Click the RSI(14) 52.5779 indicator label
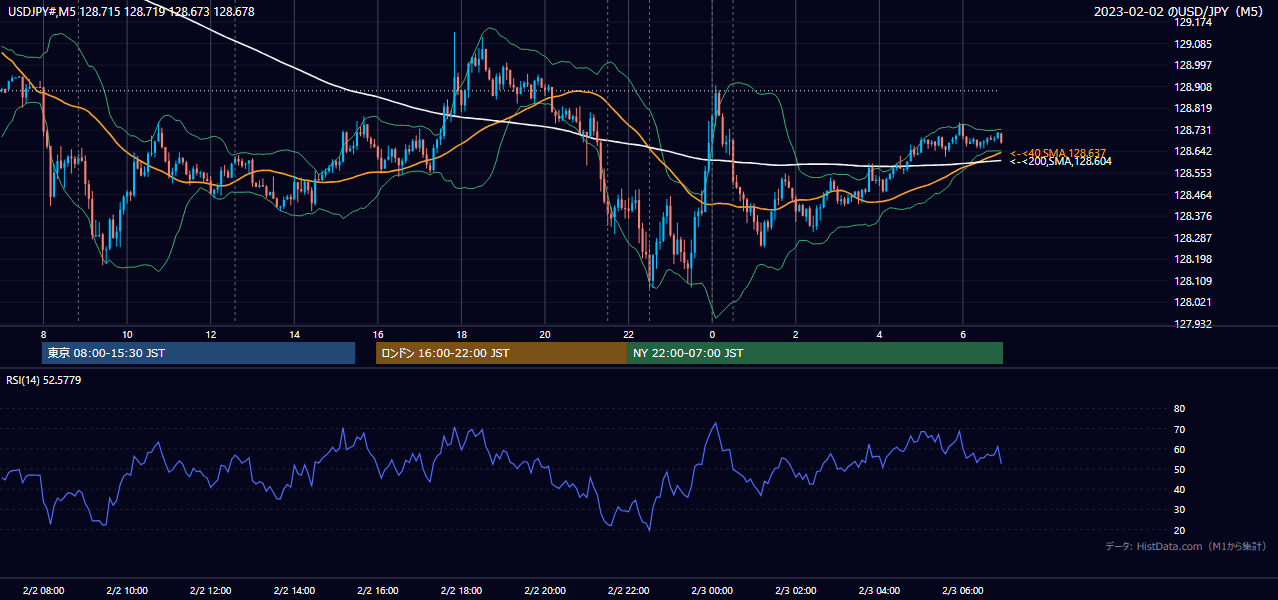1278x600 pixels. tap(44, 380)
